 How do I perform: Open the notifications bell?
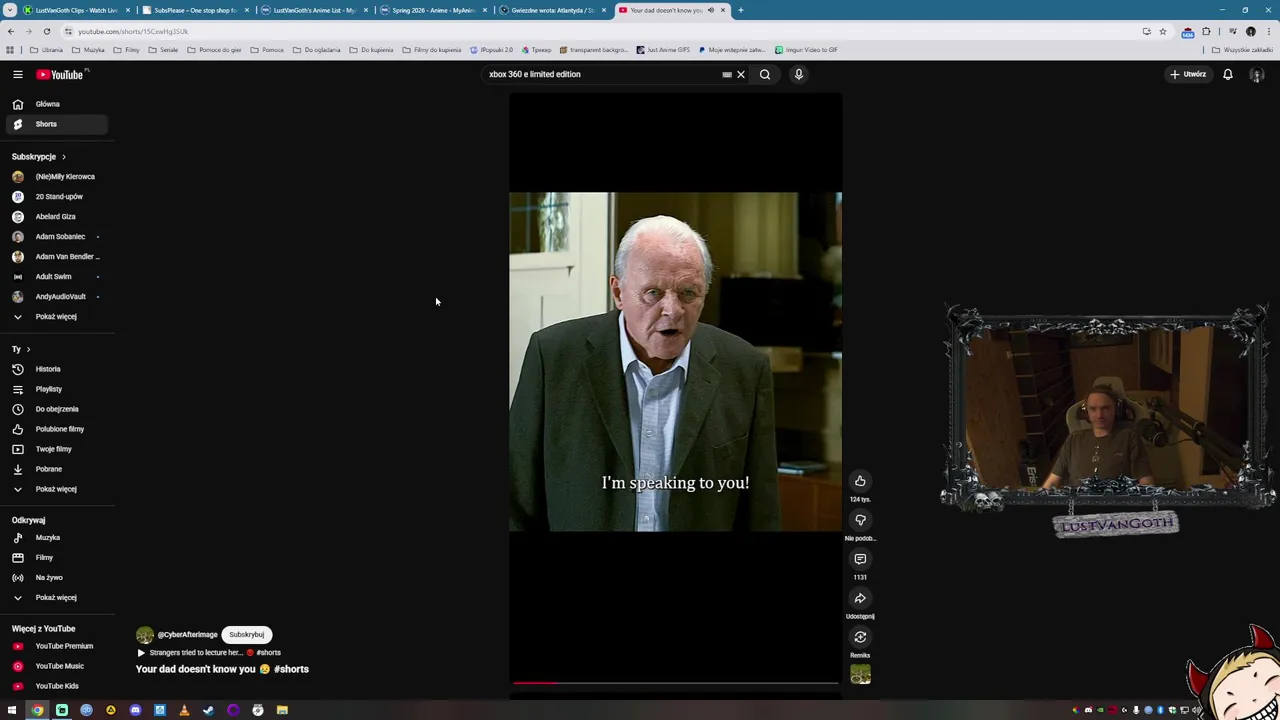1228,74
